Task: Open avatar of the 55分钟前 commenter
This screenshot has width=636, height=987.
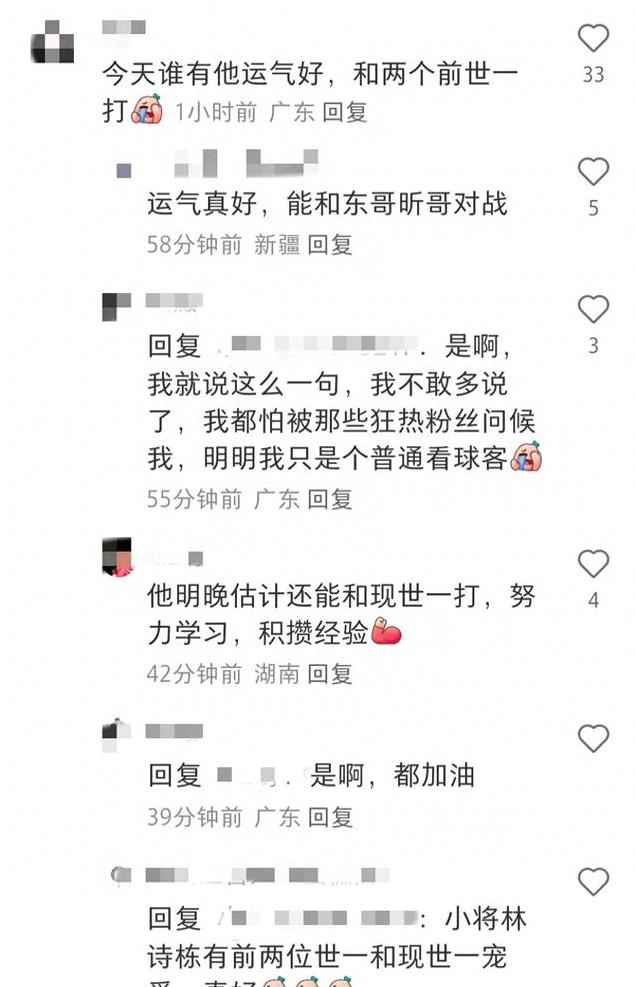Action: (x=117, y=307)
